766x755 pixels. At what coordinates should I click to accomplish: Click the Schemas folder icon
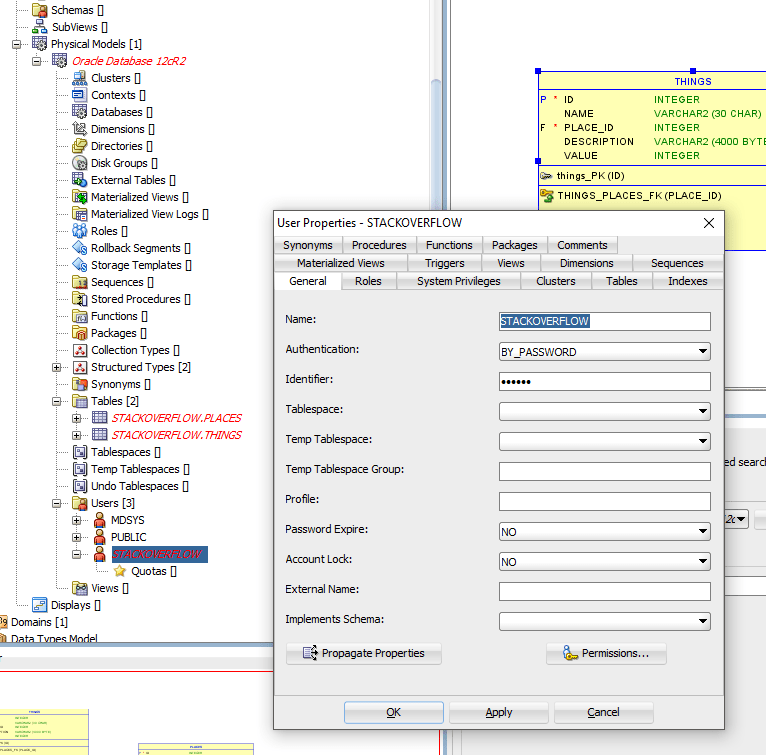point(40,10)
